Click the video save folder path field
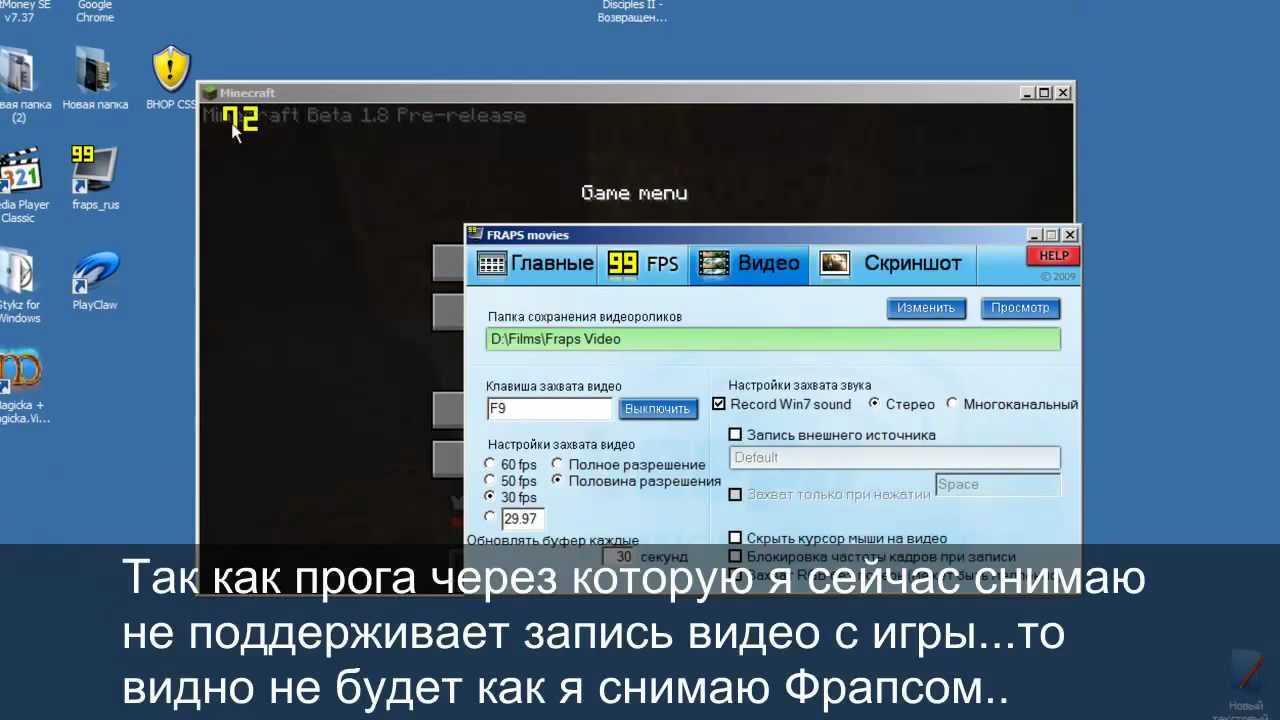Image resolution: width=1280 pixels, height=720 pixels. click(773, 339)
